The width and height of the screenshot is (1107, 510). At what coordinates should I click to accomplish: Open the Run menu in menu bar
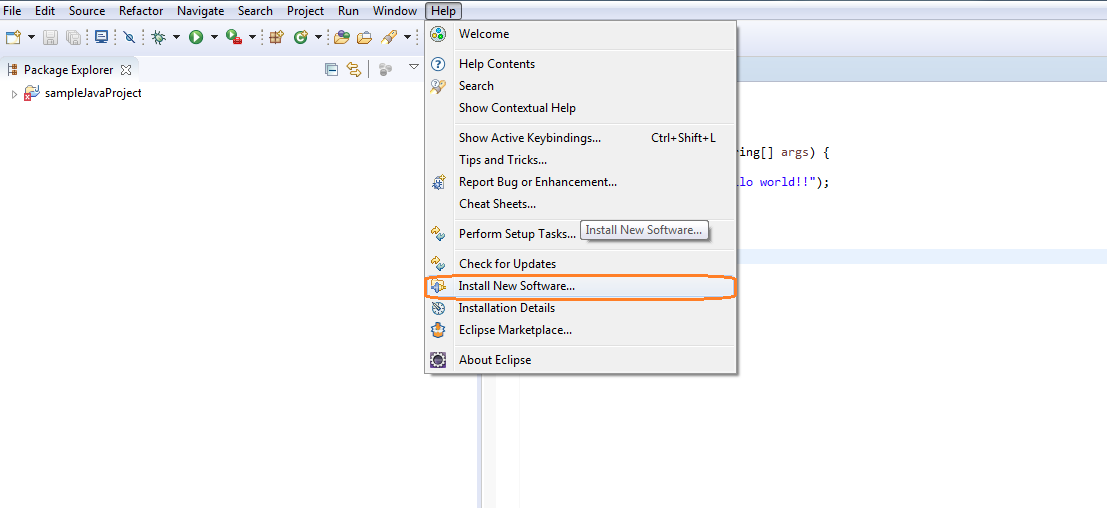[x=348, y=11]
